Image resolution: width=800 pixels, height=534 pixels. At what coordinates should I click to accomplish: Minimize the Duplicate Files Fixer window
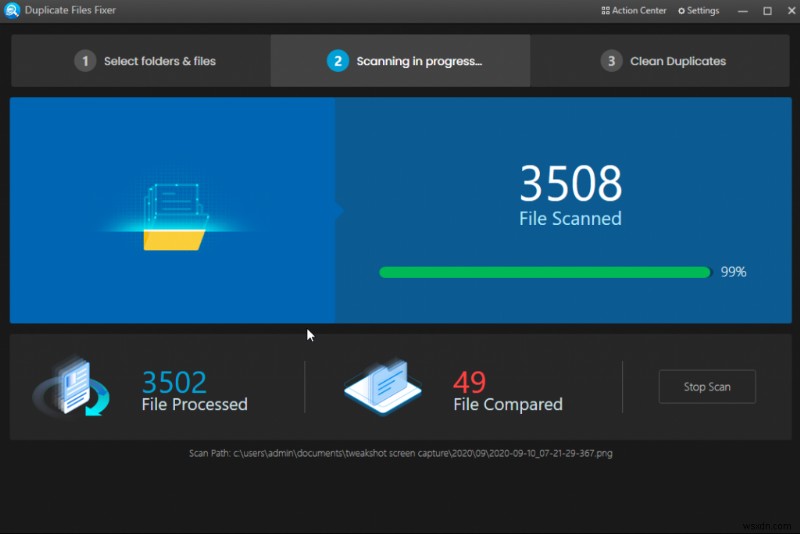[743, 11]
